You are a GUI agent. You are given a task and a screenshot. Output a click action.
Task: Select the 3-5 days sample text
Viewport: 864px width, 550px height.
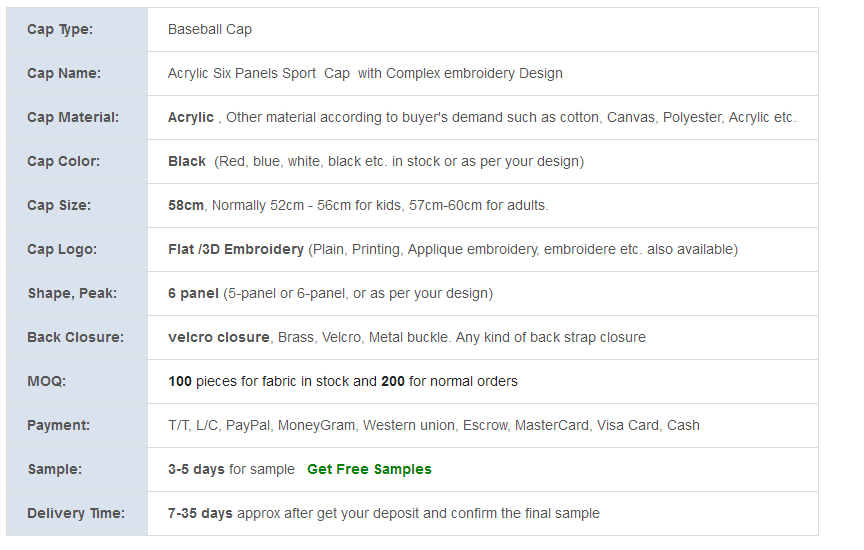[196, 470]
